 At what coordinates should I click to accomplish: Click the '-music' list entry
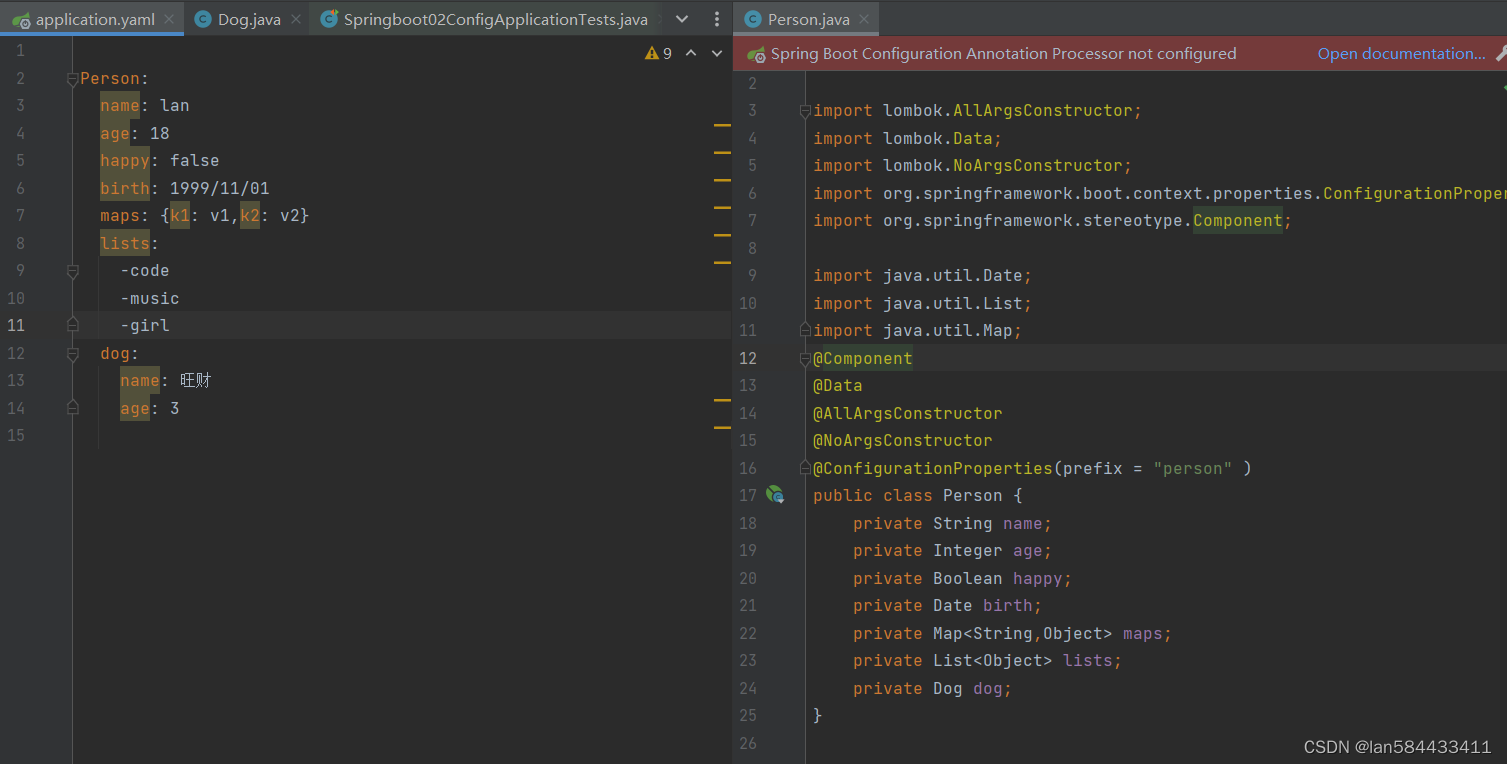coord(150,298)
